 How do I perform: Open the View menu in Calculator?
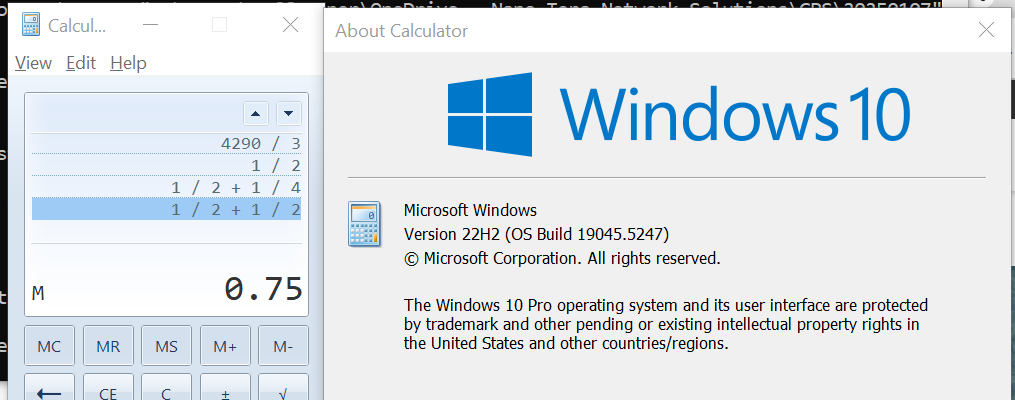(x=33, y=63)
